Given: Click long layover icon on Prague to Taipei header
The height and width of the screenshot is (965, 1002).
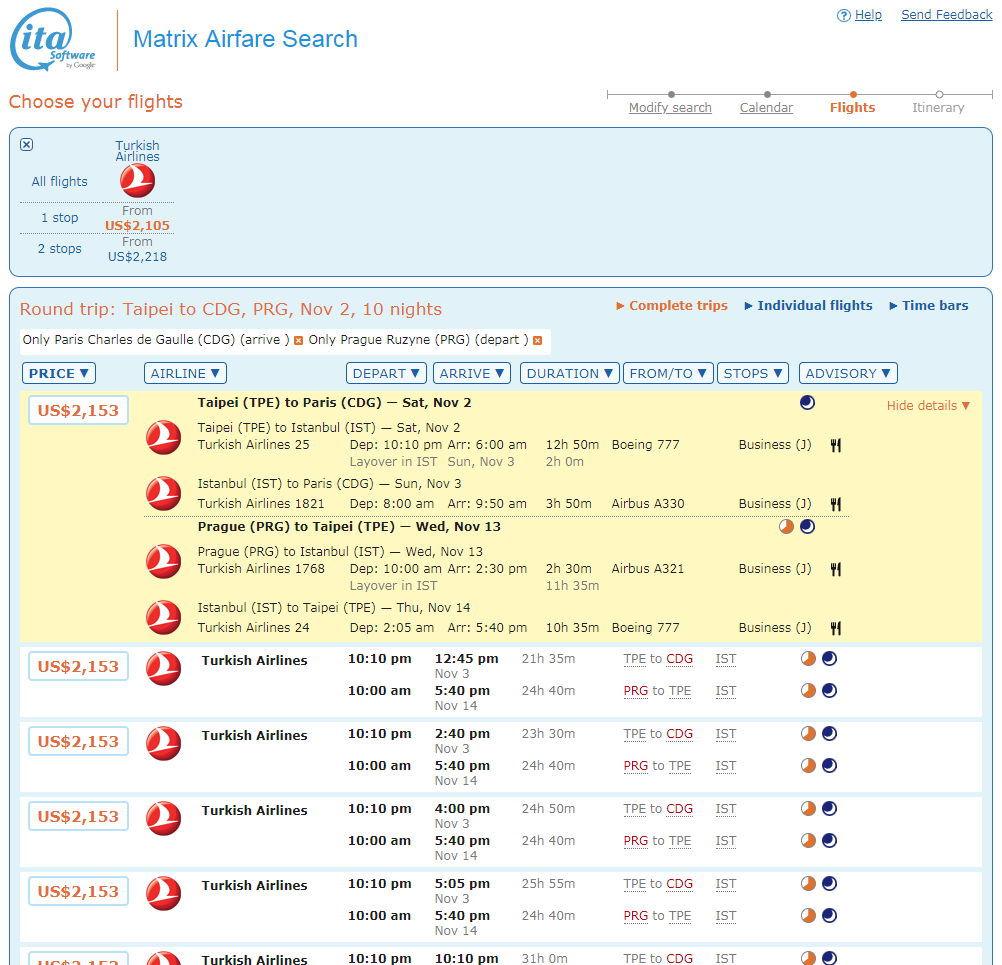Looking at the screenshot, I should coord(786,527).
